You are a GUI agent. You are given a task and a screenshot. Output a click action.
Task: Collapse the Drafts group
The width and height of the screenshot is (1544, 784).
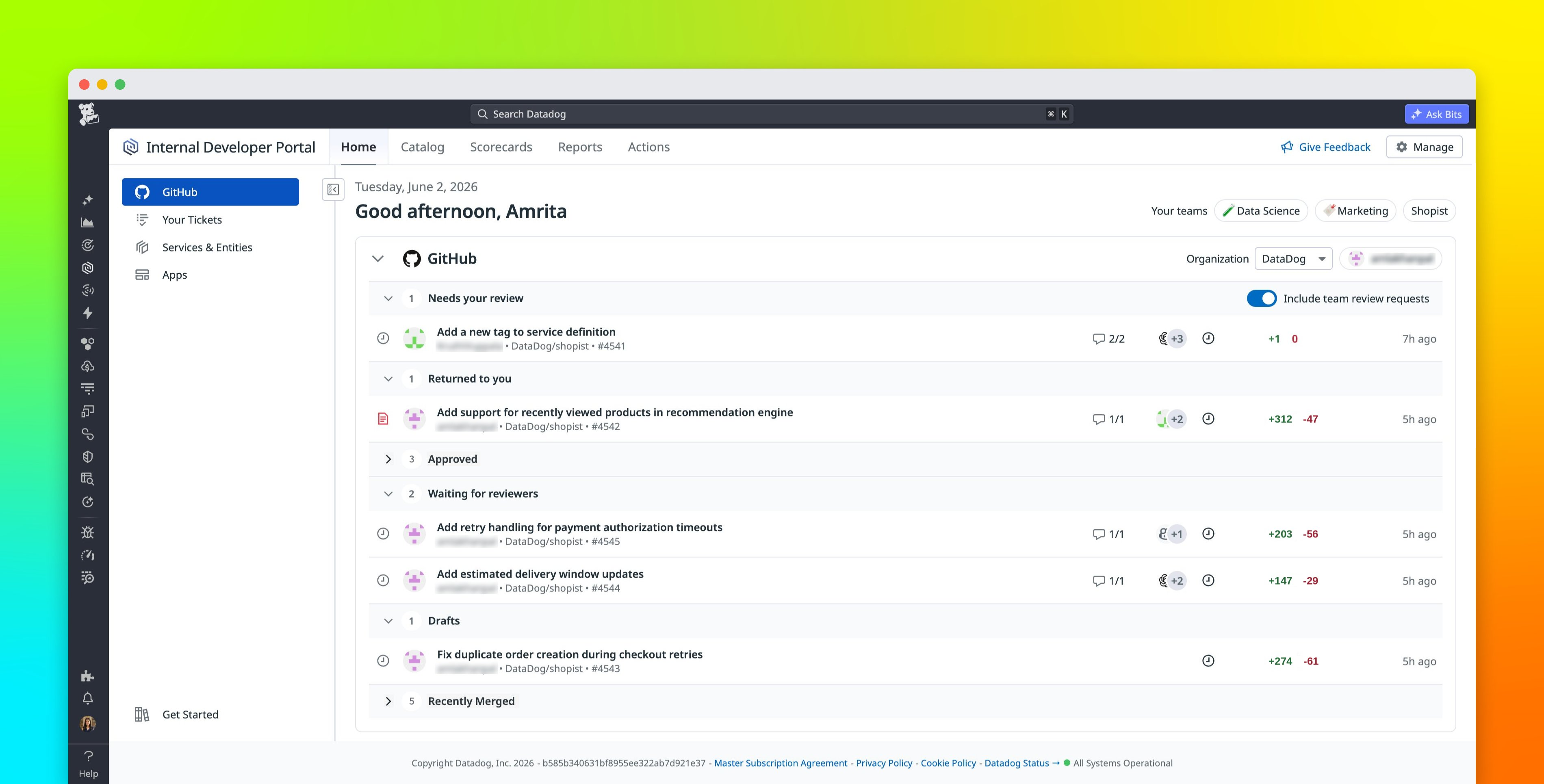(388, 621)
